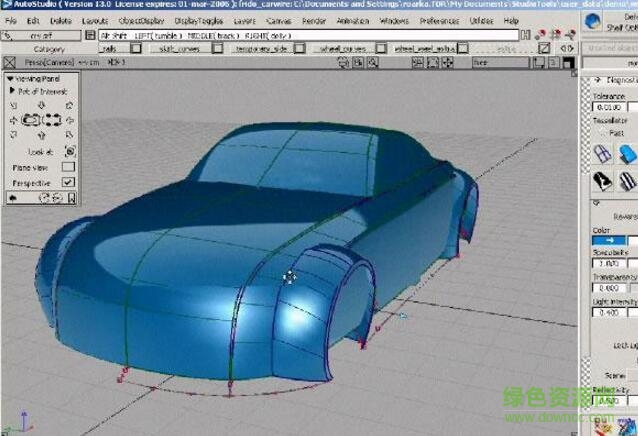Screen dimensions: 638x436
Task: Click the bookmark icon in viewing panel
Action: tap(71, 198)
